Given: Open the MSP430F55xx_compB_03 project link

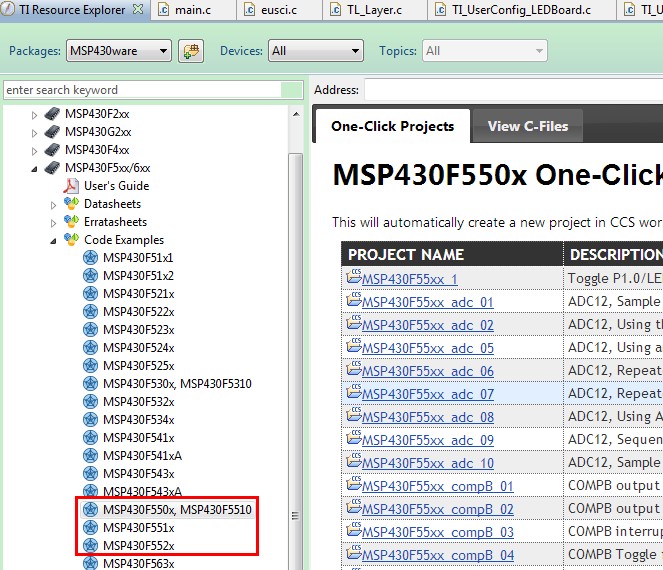Looking at the screenshot, I should tap(438, 532).
